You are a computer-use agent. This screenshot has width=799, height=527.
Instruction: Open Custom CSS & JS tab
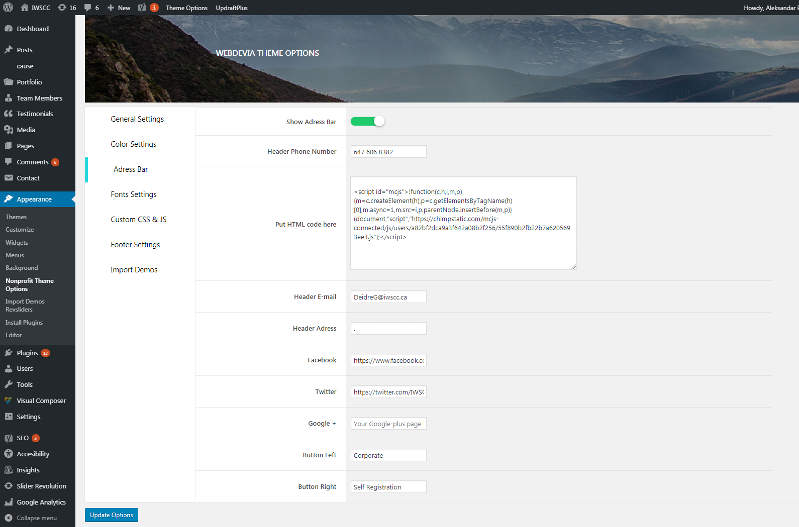pos(138,219)
